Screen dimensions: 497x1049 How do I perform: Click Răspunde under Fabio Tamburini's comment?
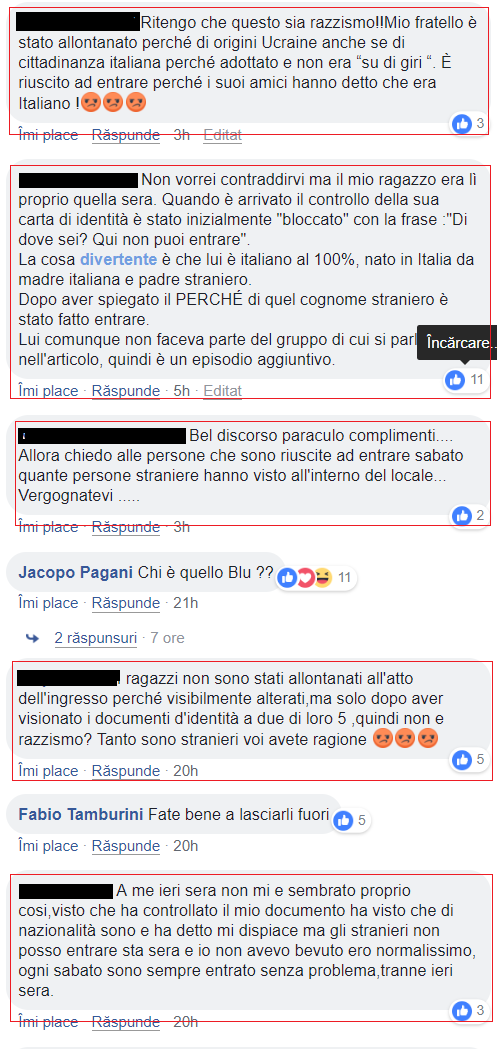(126, 846)
